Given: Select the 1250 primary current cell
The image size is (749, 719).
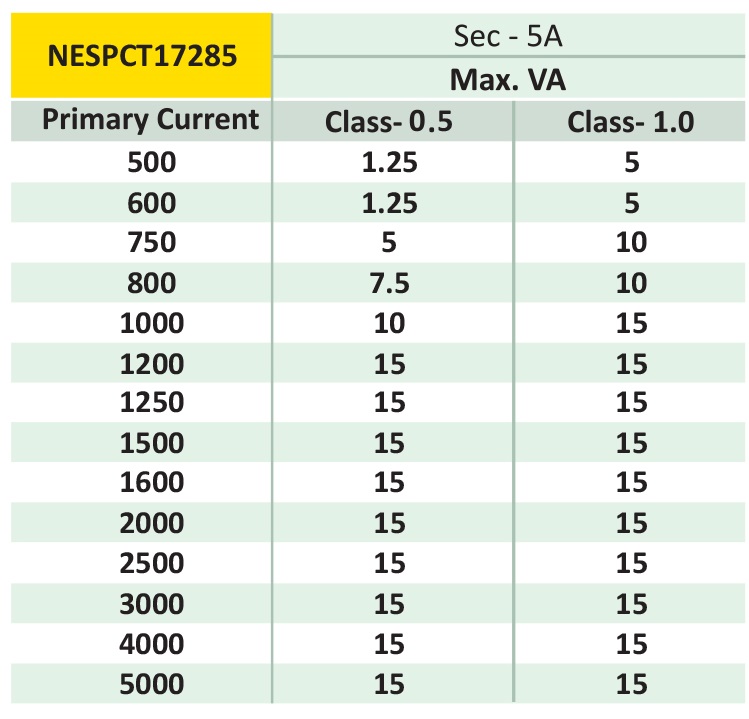Looking at the screenshot, I should click(151, 402).
